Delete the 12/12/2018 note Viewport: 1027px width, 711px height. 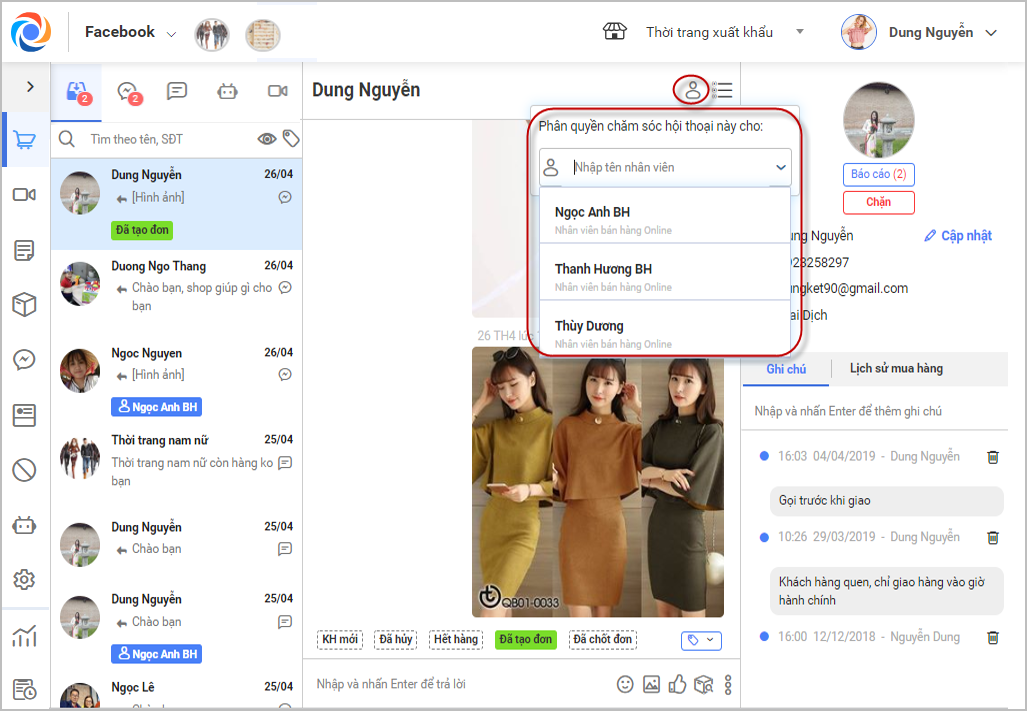tap(993, 637)
